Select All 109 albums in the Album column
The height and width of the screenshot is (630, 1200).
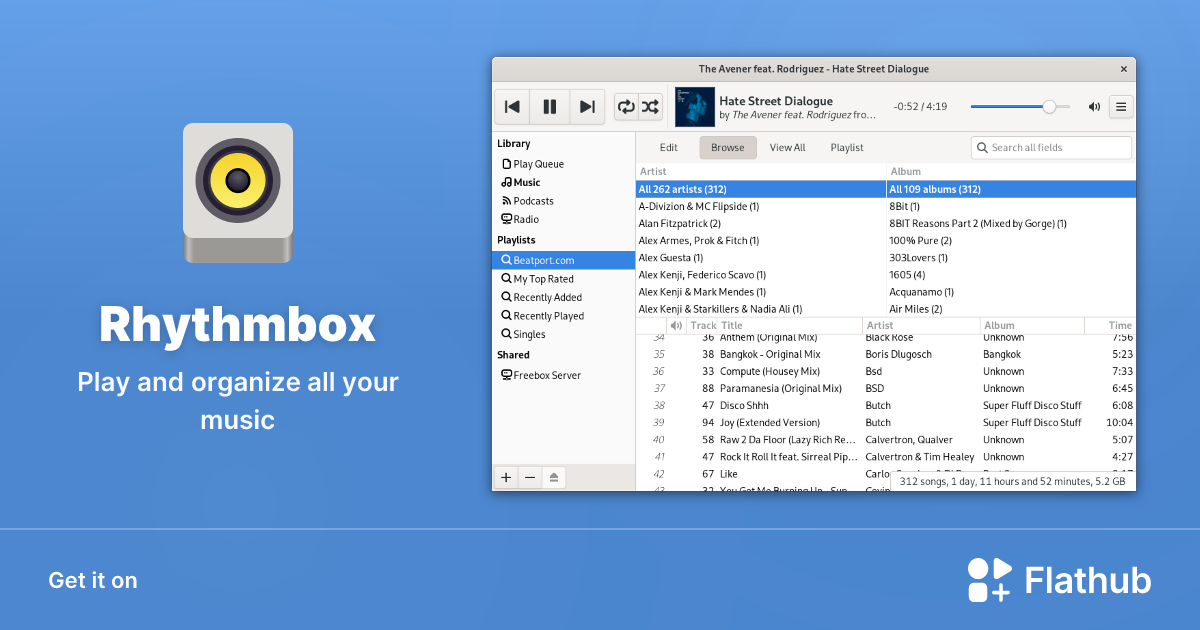click(x=935, y=188)
